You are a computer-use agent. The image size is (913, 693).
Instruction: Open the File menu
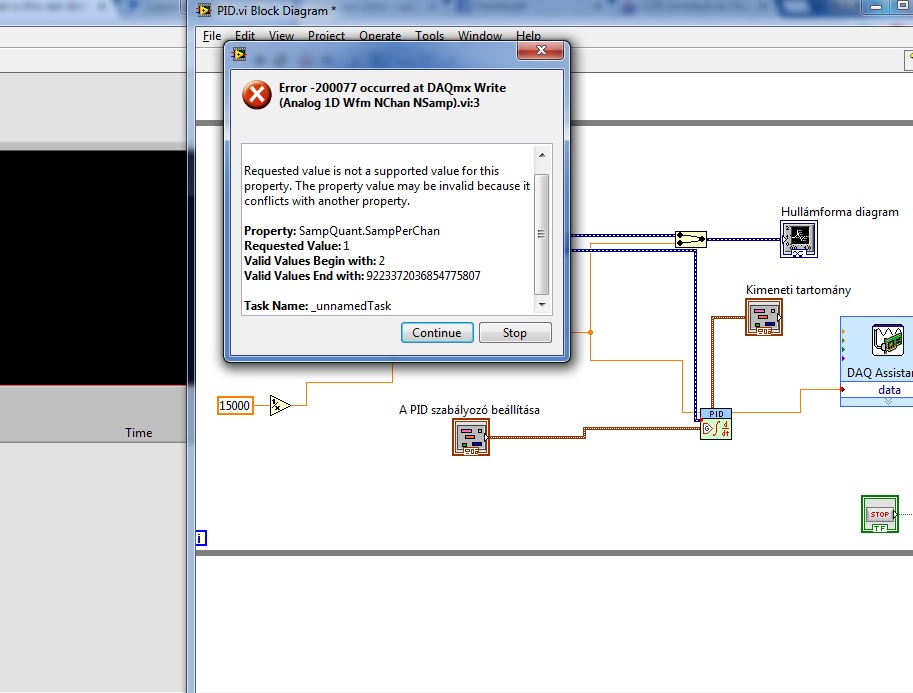pos(212,36)
